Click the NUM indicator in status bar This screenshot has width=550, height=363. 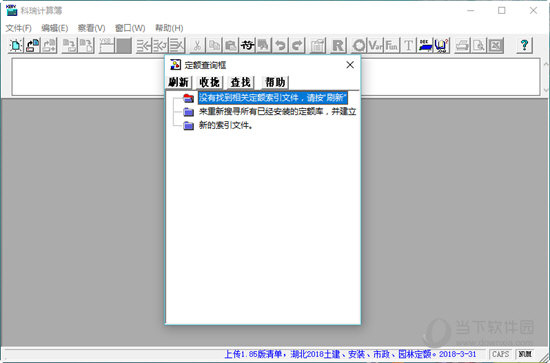pos(525,354)
